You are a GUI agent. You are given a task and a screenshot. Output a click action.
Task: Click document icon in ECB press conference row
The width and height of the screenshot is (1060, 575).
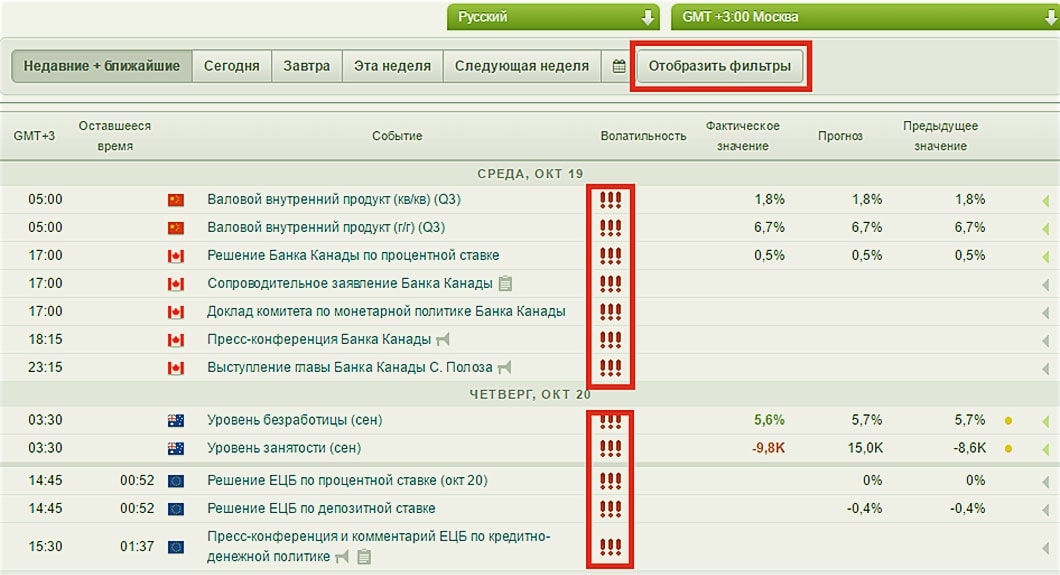364,557
